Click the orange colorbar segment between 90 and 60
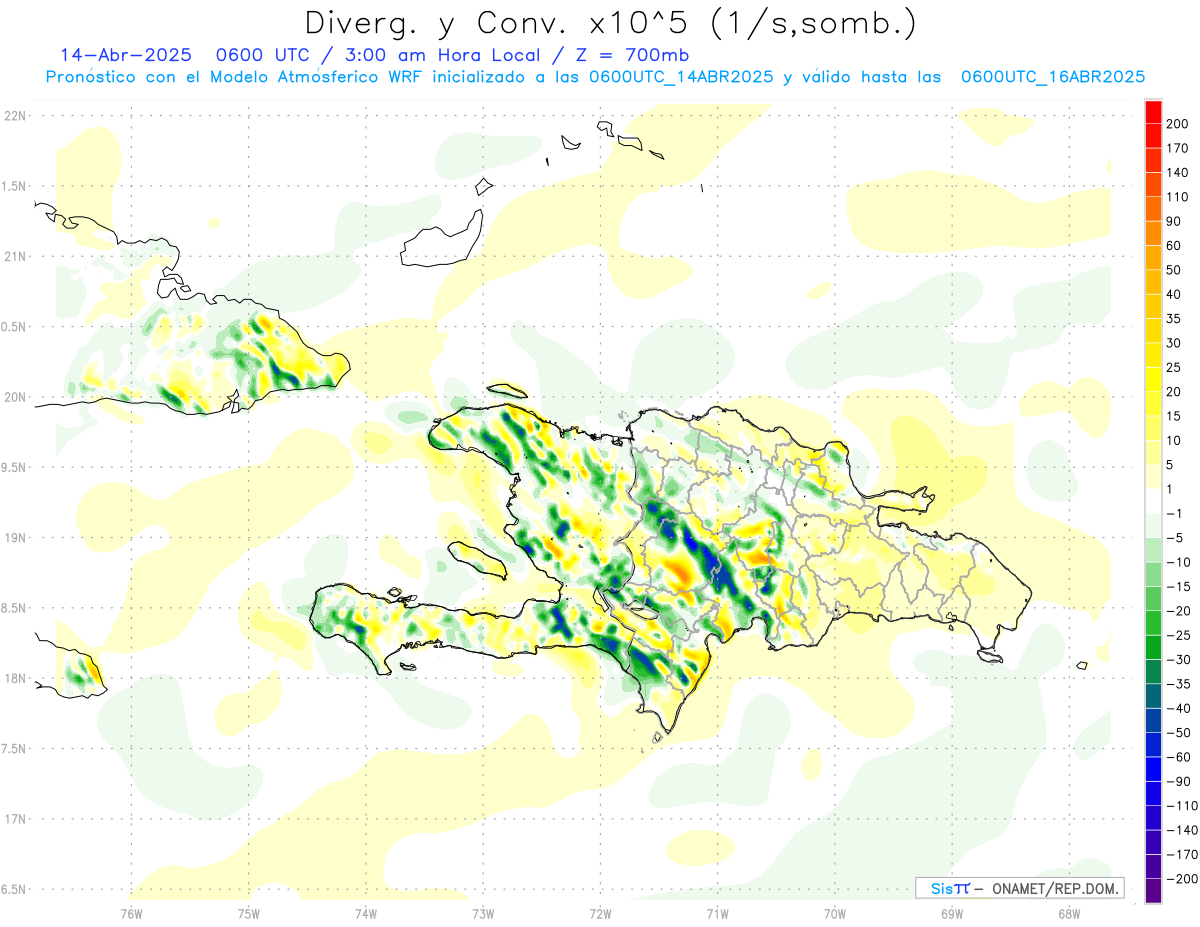This screenshot has width=1200, height=927. coord(1153,233)
